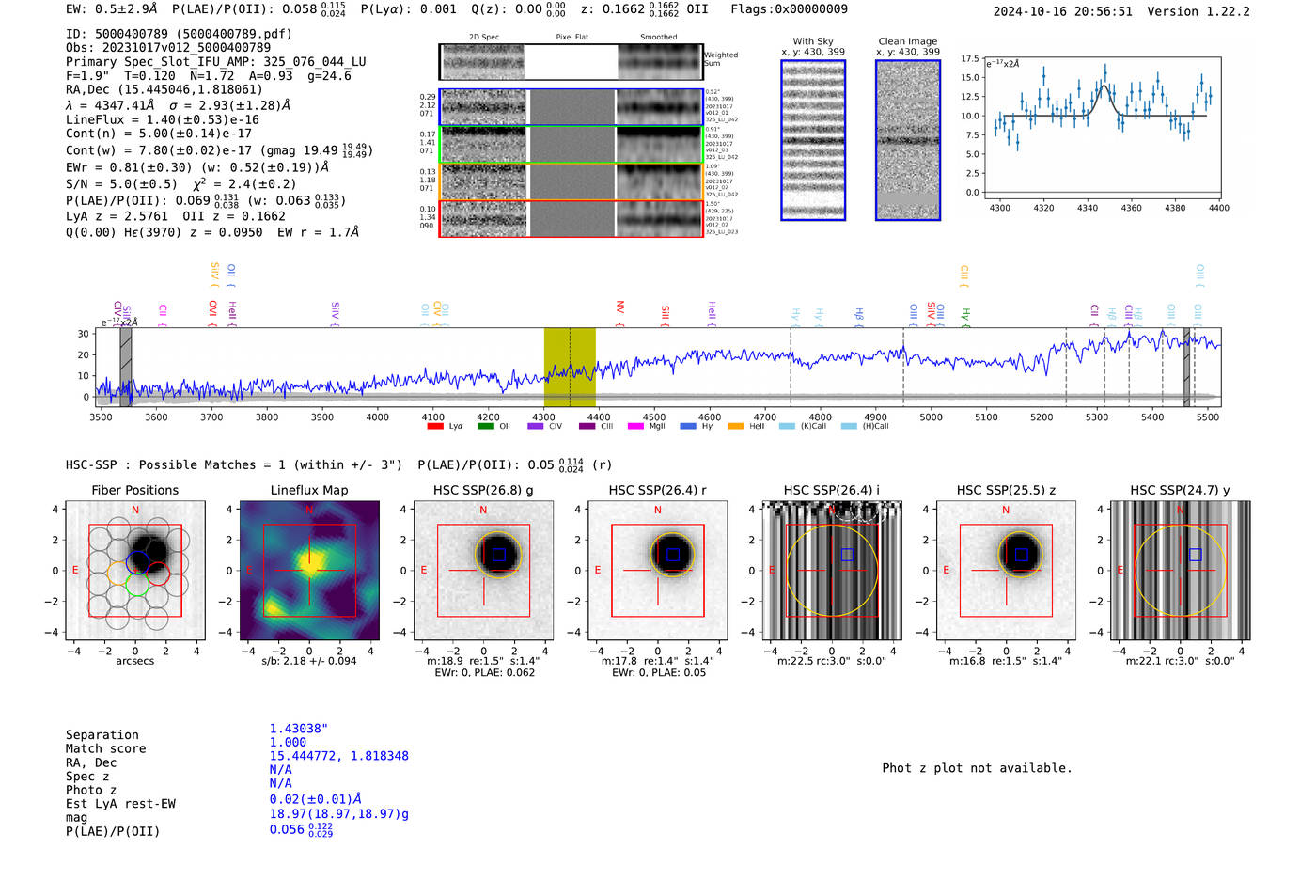Click the '2D Spec' column header
The height and width of the screenshot is (896, 1316).
pos(484,38)
